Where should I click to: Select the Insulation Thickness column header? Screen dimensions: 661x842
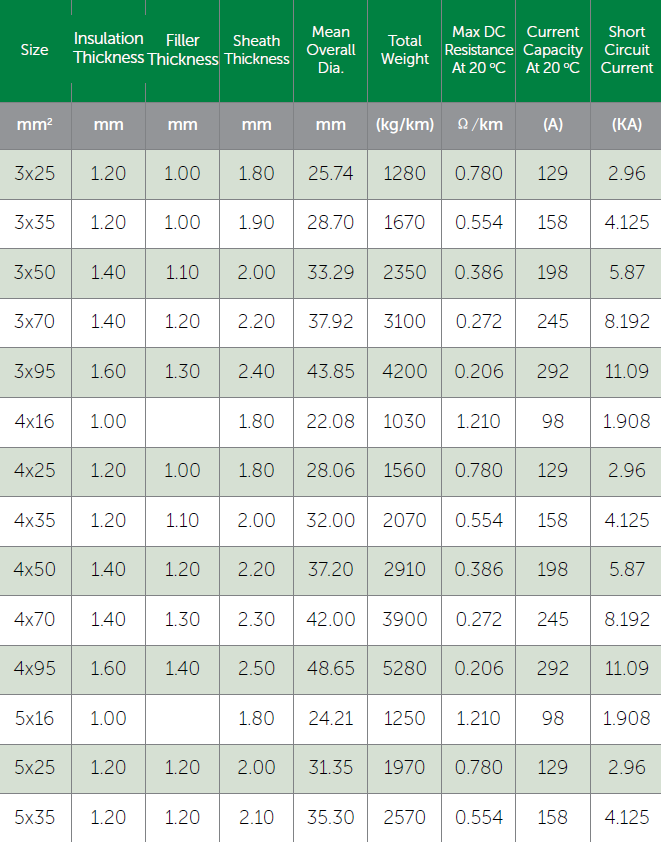pyautogui.click(x=108, y=48)
